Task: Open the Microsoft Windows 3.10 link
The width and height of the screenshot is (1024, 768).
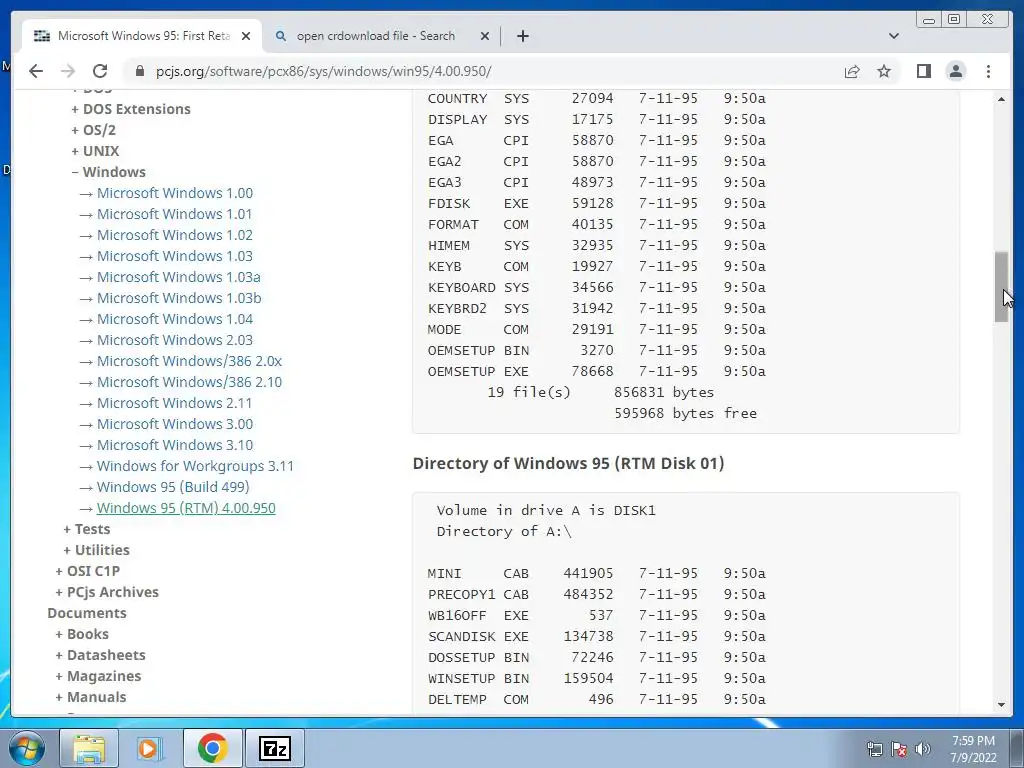Action: click(175, 445)
